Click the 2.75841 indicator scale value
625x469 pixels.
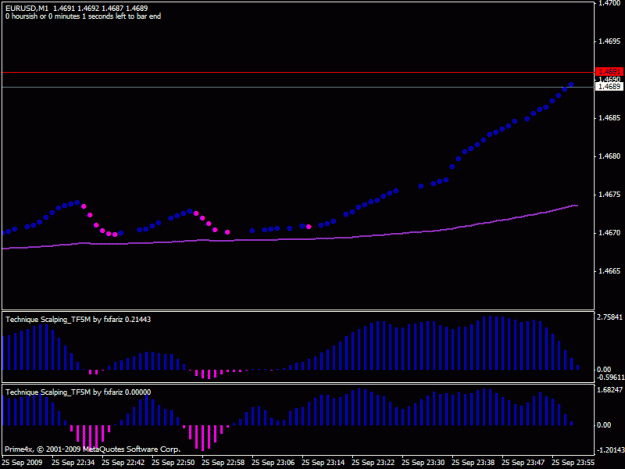[610, 317]
